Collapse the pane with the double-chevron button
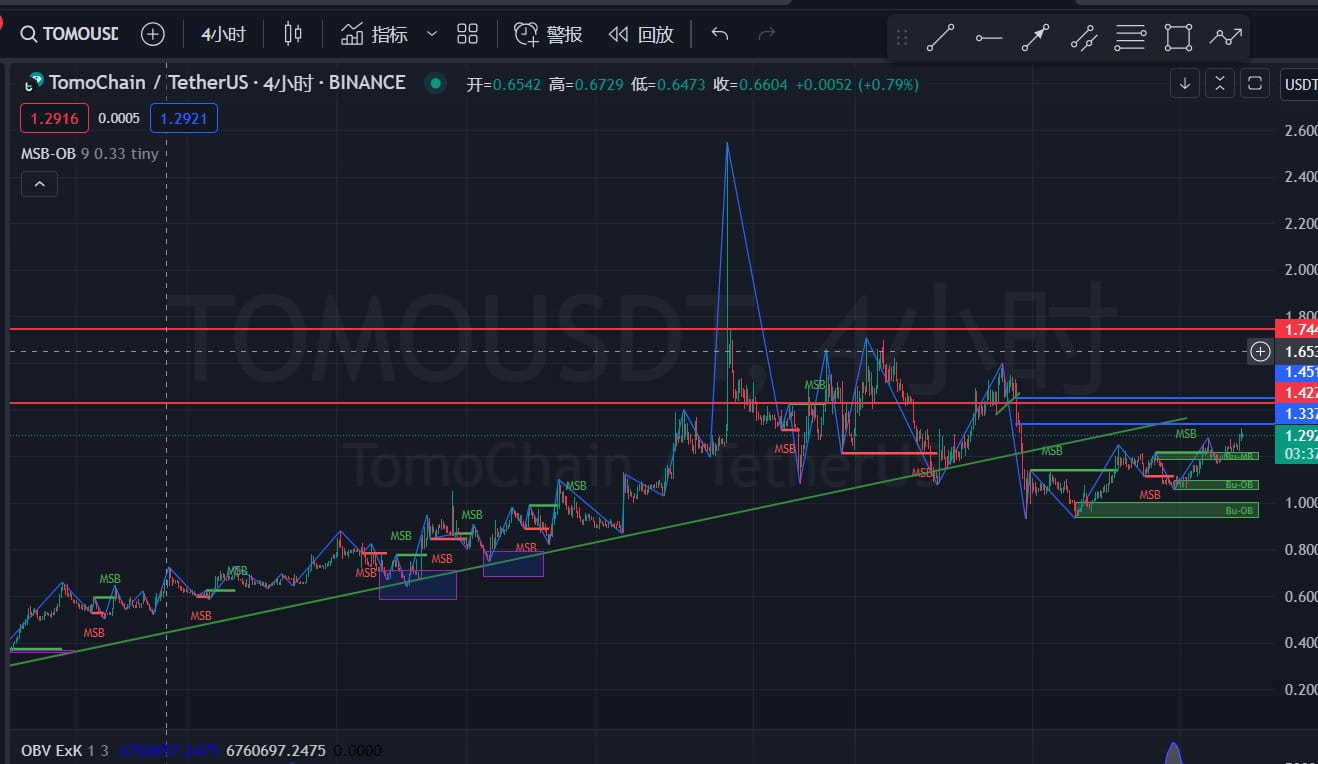Image resolution: width=1318 pixels, height=764 pixels. 1220,84
